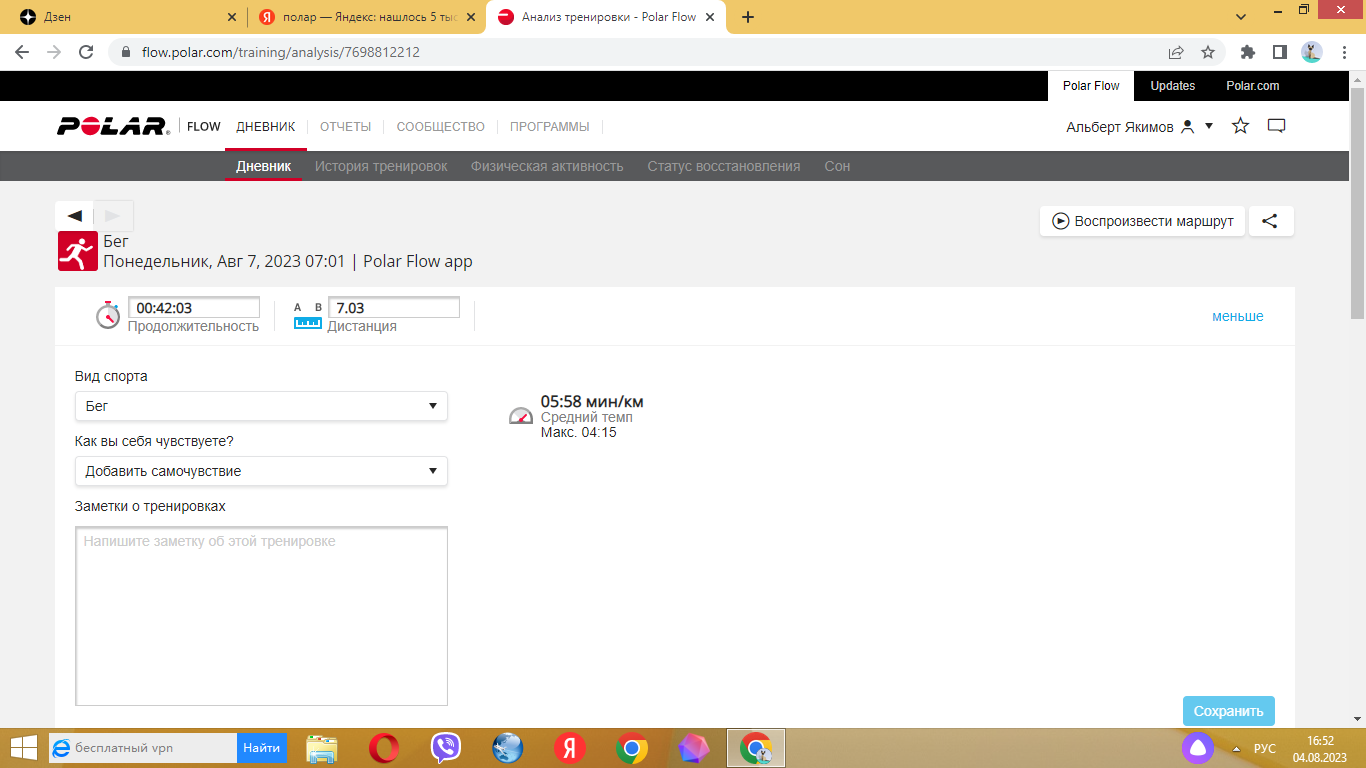Open the Polar.com top tab
Viewport: 1366px width, 768px height.
(x=1253, y=86)
